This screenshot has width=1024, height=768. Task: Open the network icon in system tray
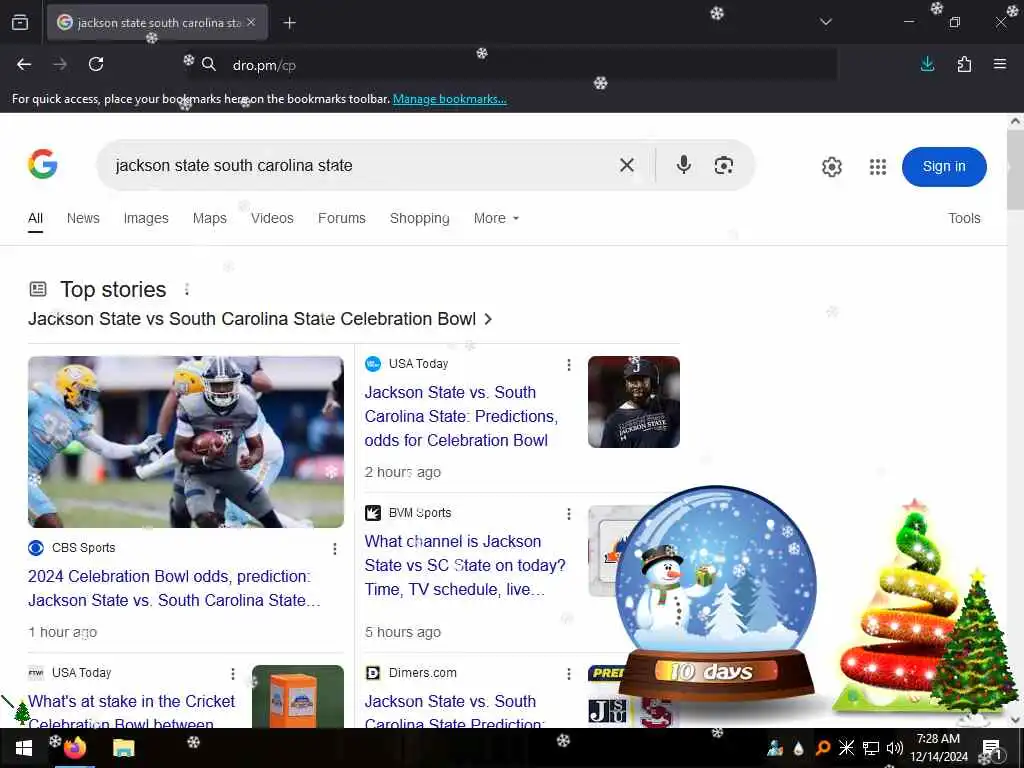click(871, 748)
